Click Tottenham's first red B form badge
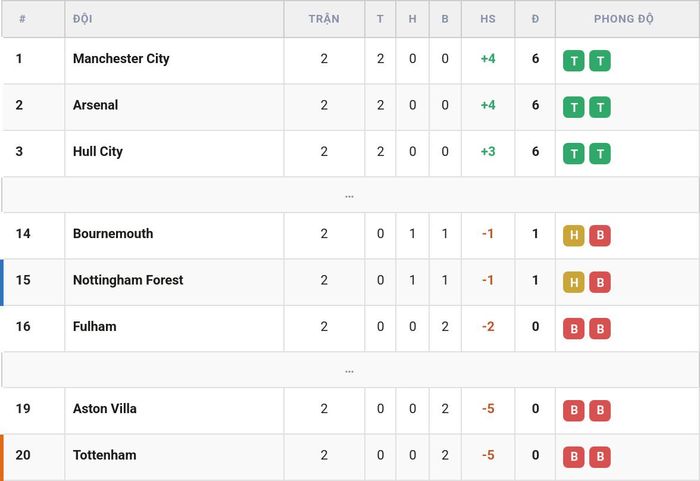Image resolution: width=700 pixels, height=481 pixels. [x=574, y=457]
